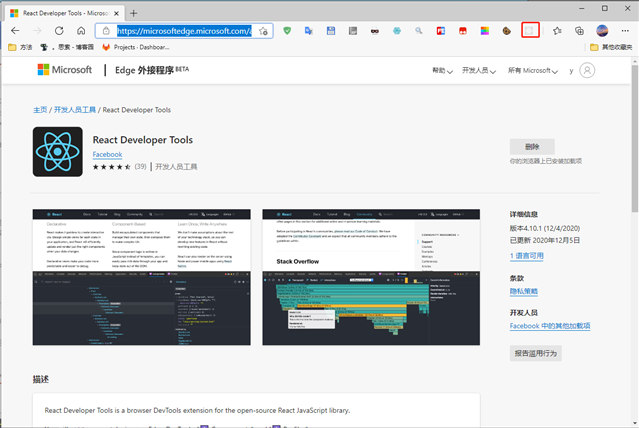Select the React Developer Tools browser tab
The width and height of the screenshot is (639, 428).
(x=65, y=13)
